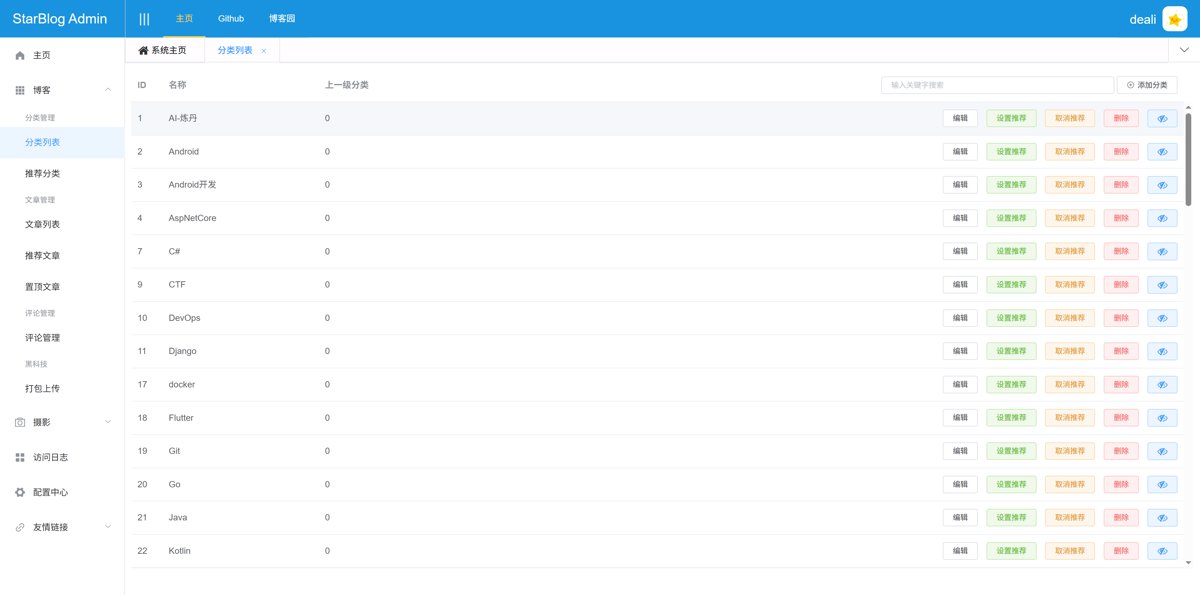Toggle visibility eye for the Django row
The image size is (1200, 595).
[x=1162, y=351]
